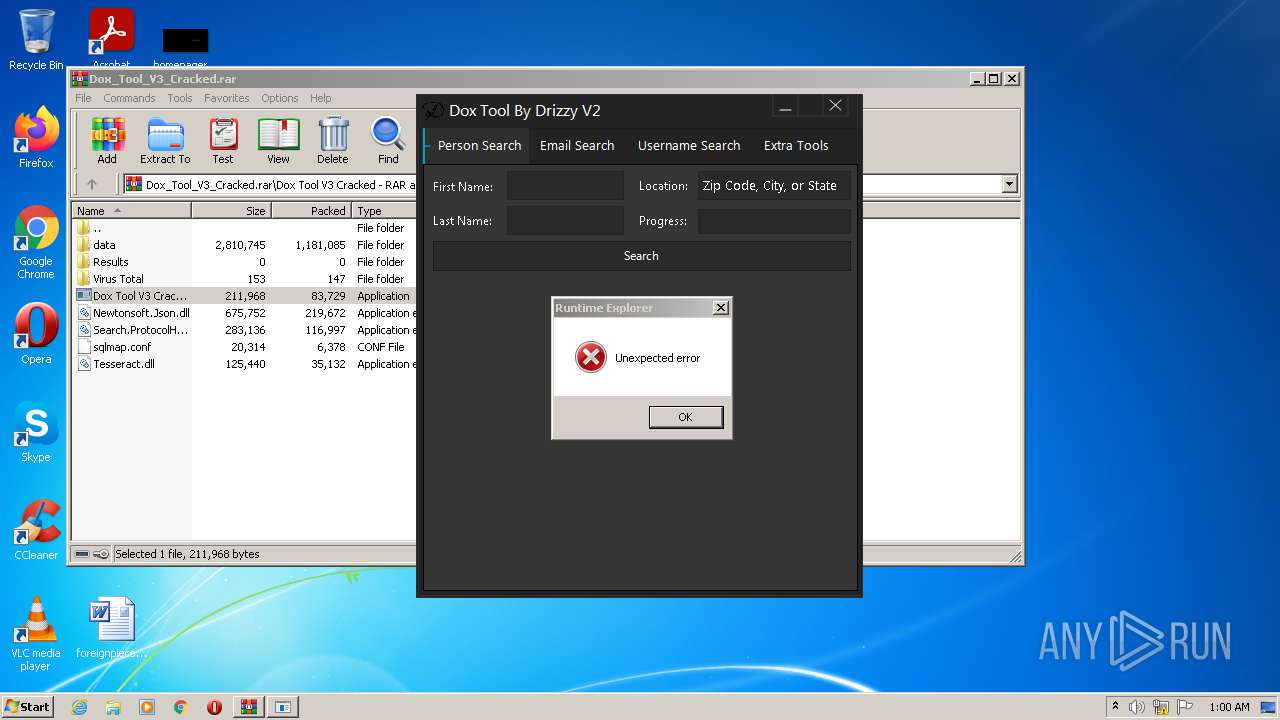Launch Google Chrome from the desktop
This screenshot has width=1280, height=720.
click(x=36, y=242)
